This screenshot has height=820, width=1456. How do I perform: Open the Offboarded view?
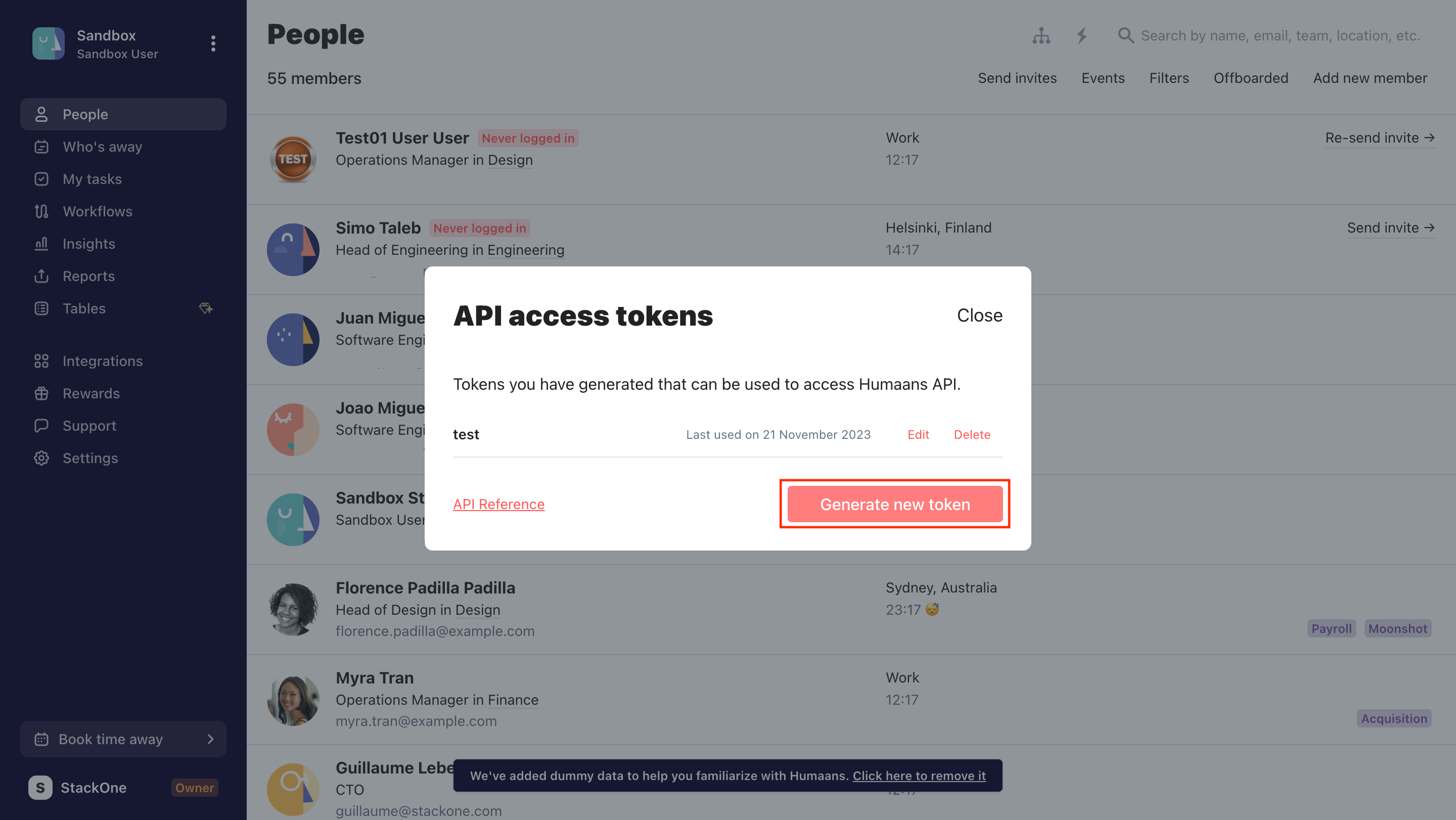click(1251, 77)
